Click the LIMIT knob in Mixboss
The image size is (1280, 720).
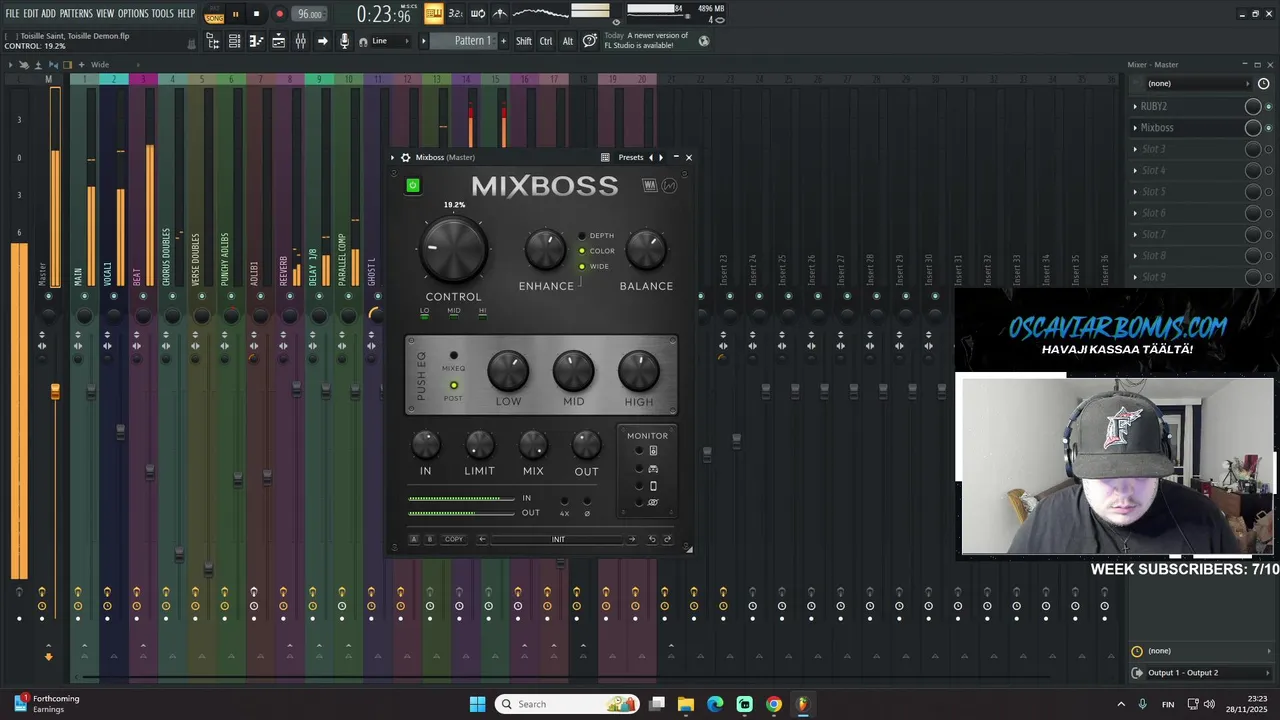point(480,445)
